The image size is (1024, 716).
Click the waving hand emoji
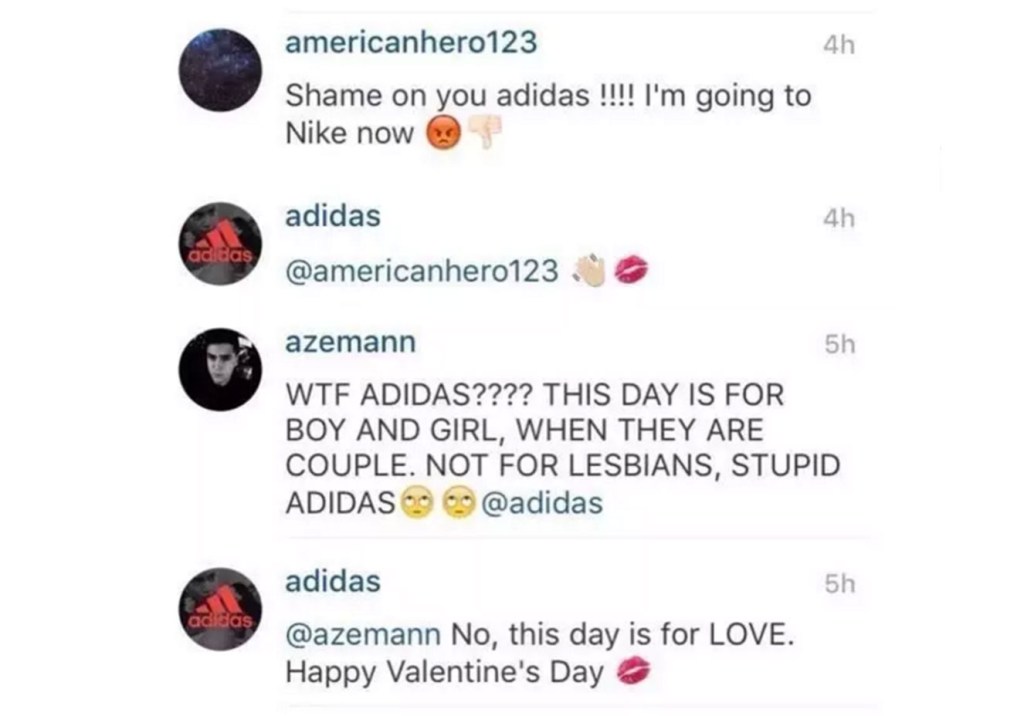pos(590,270)
